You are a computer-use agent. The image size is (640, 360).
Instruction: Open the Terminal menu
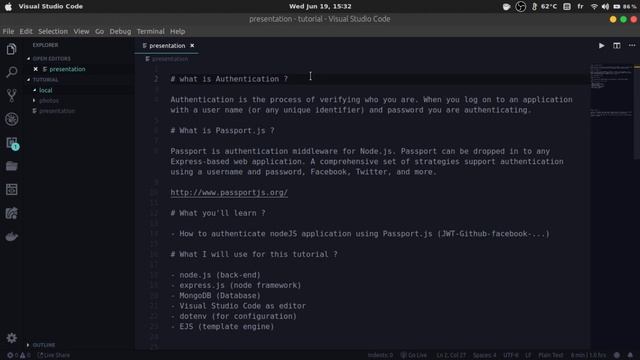pyautogui.click(x=151, y=31)
